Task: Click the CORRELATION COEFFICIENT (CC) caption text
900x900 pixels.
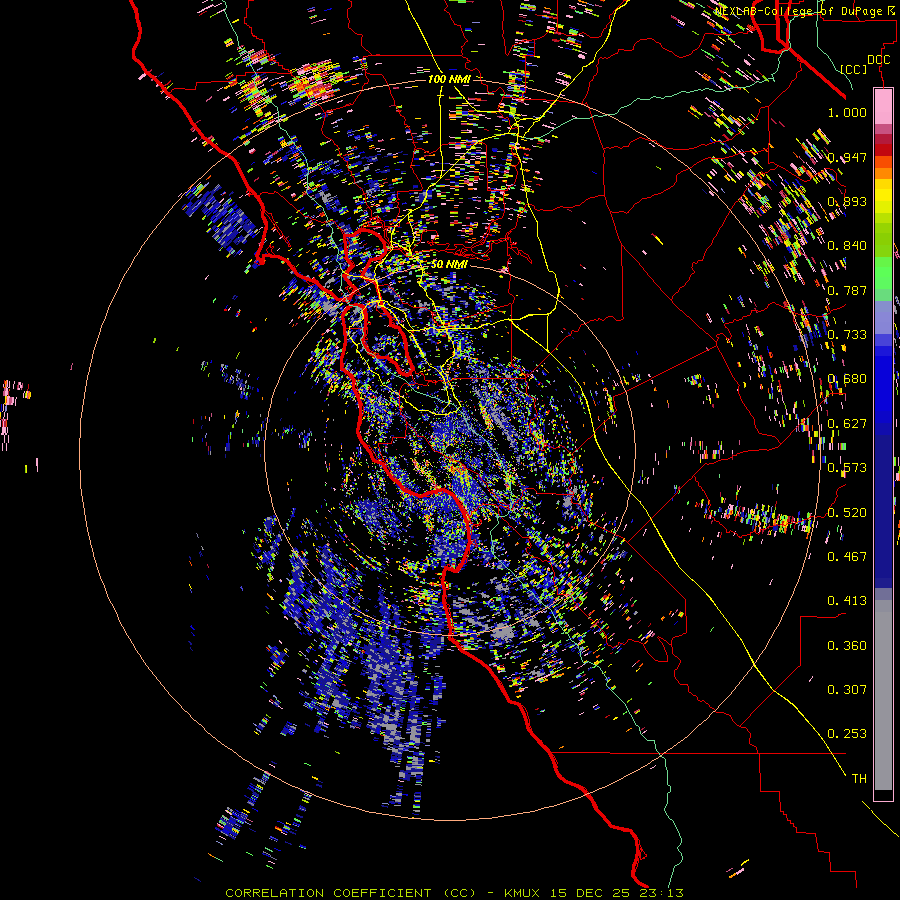Action: pyautogui.click(x=351, y=893)
